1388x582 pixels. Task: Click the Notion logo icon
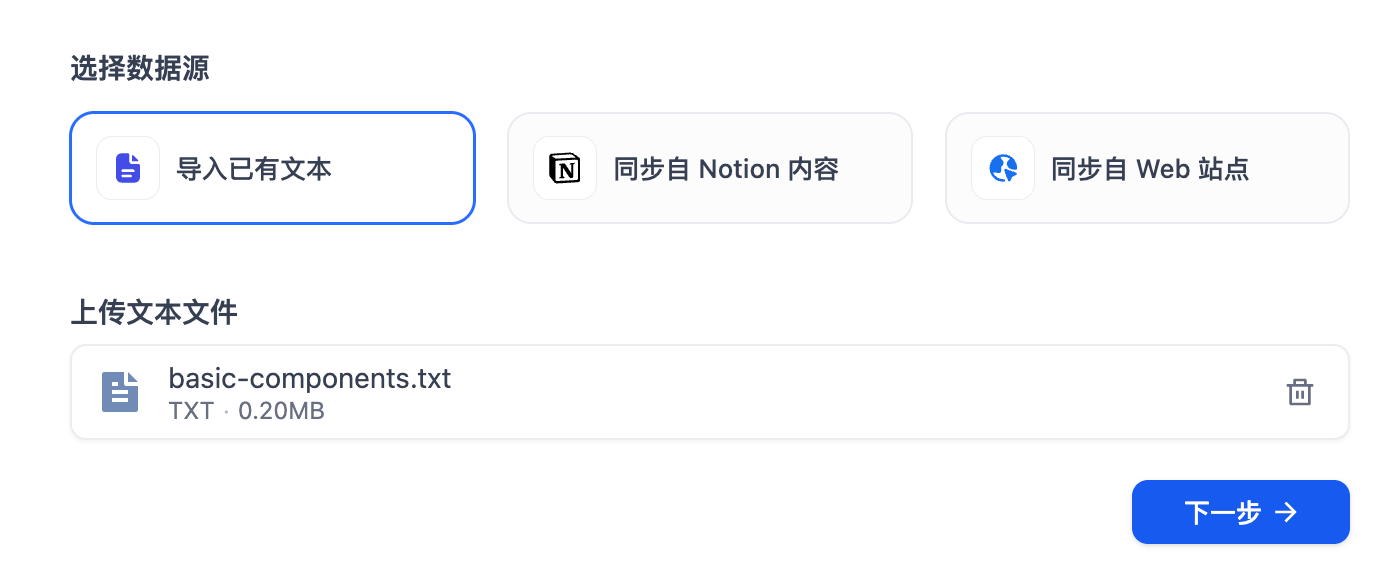(x=565, y=168)
